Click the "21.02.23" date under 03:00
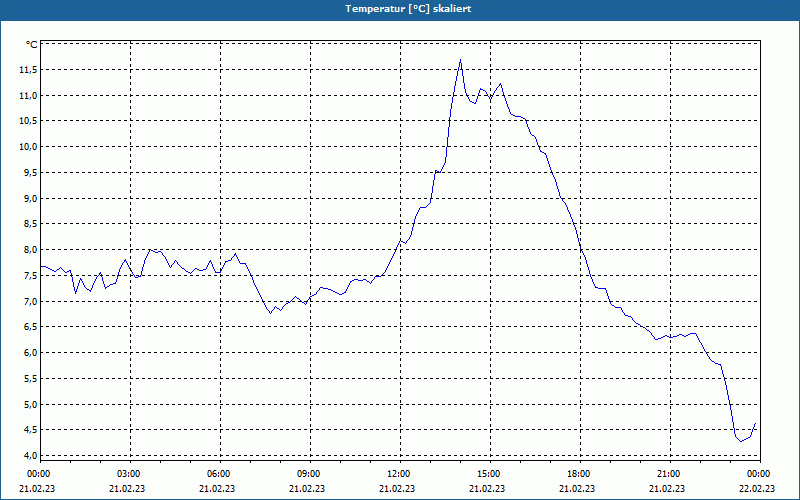Image resolution: width=800 pixels, height=500 pixels. pyautogui.click(x=127, y=488)
